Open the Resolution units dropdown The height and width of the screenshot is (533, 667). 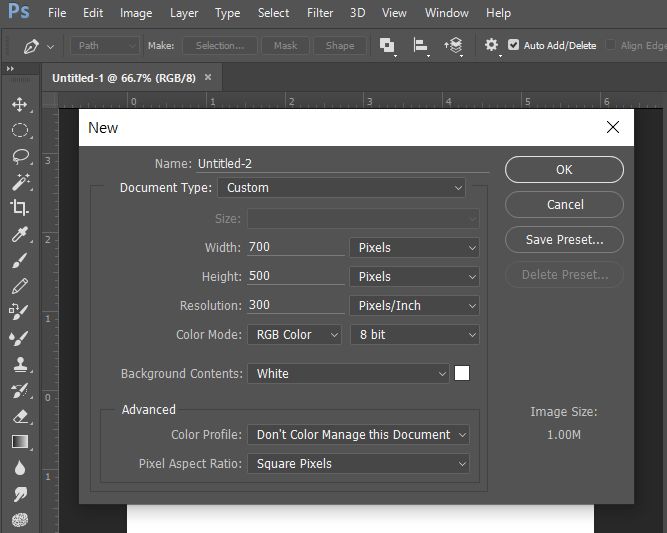414,305
